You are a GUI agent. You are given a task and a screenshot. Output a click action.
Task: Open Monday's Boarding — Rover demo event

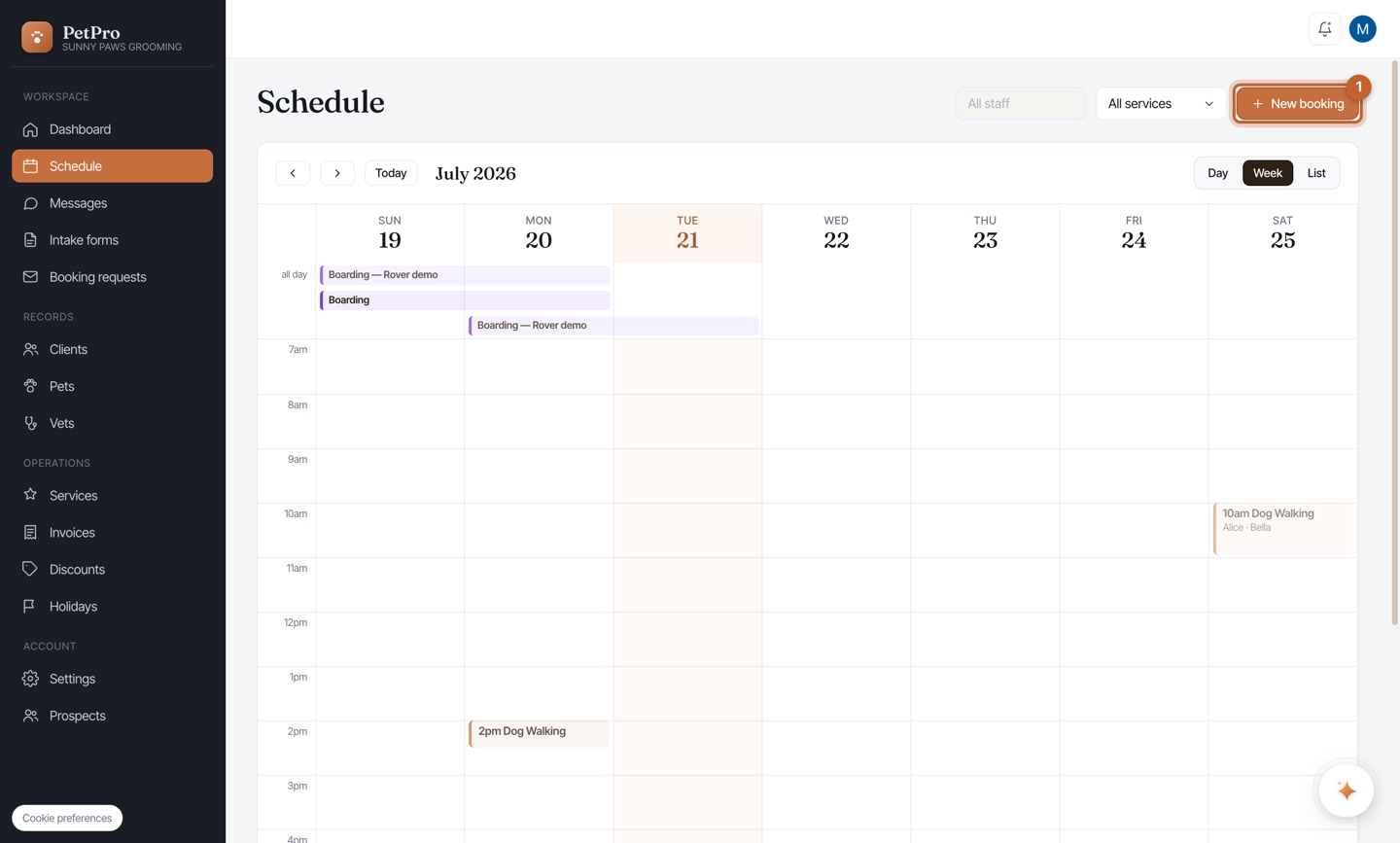point(613,326)
